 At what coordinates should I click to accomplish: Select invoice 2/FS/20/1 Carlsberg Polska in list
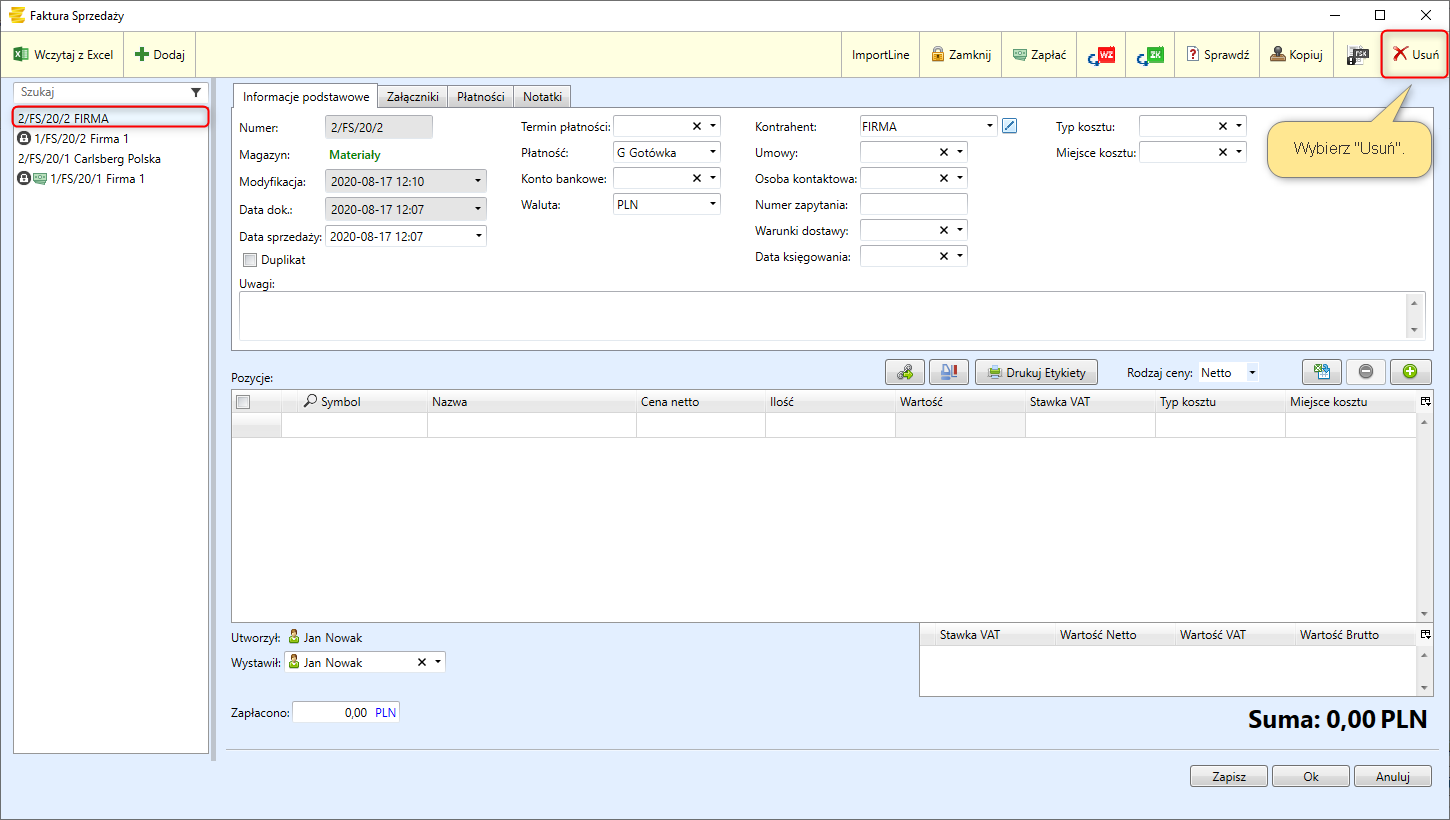point(89,159)
